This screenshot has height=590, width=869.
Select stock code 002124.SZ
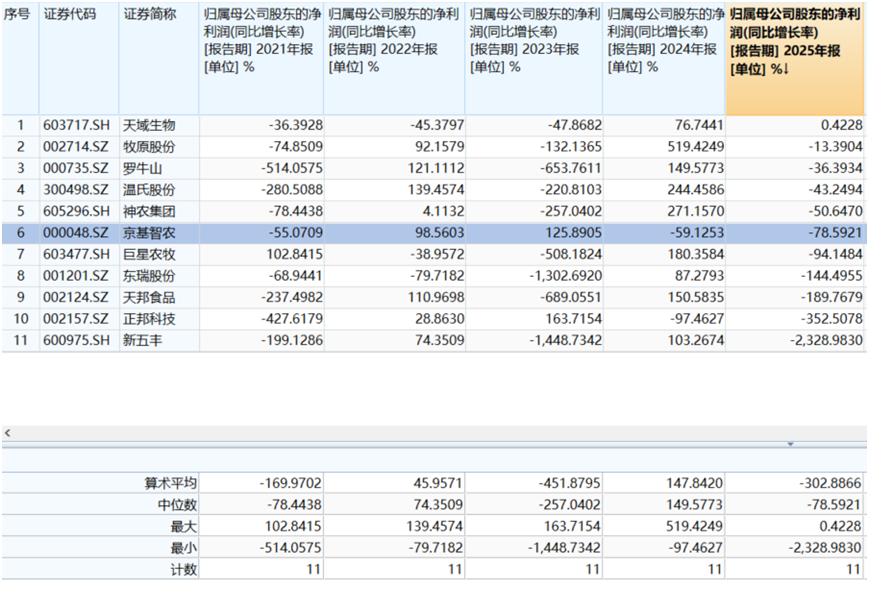[x=76, y=297]
